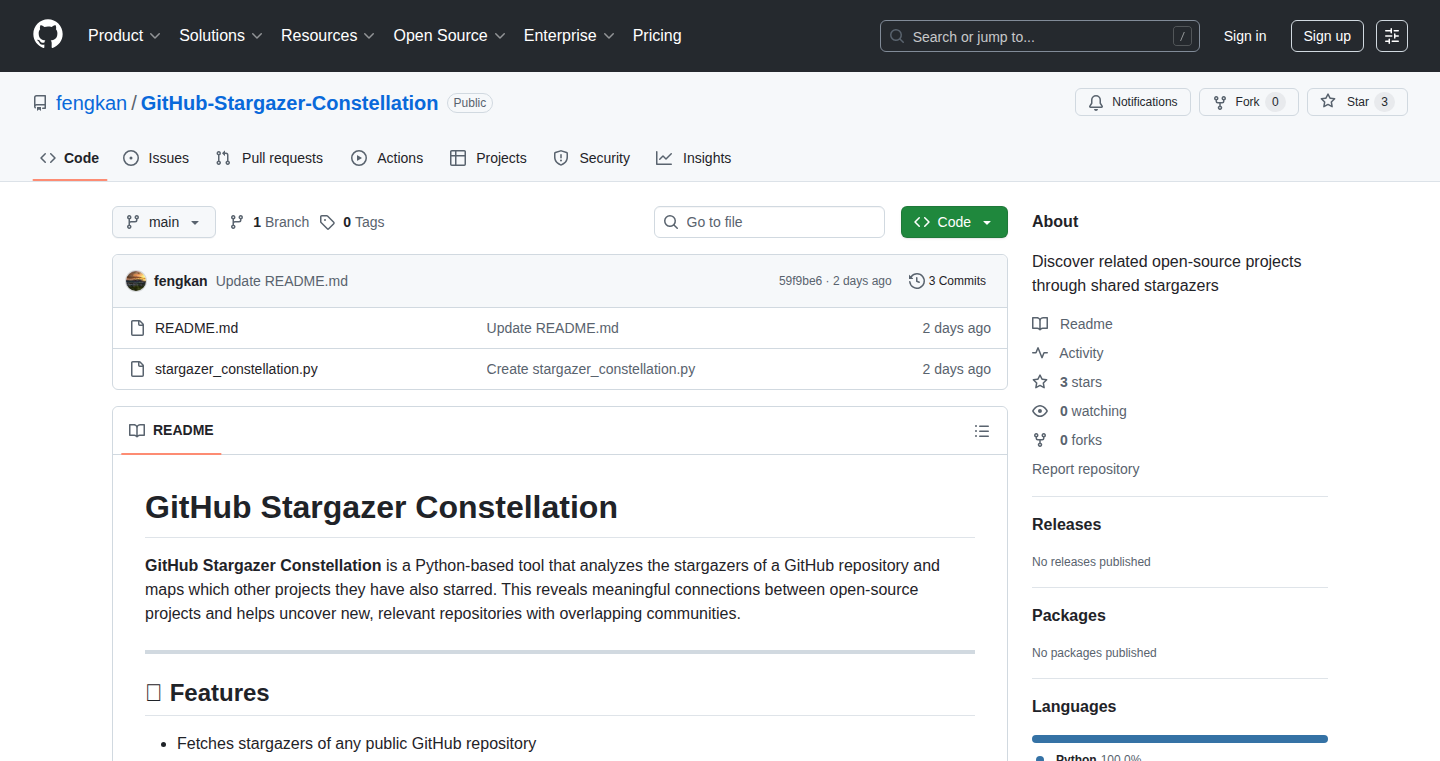The width and height of the screenshot is (1440, 761).
Task: Open the Pricing page
Action: click(x=657, y=36)
